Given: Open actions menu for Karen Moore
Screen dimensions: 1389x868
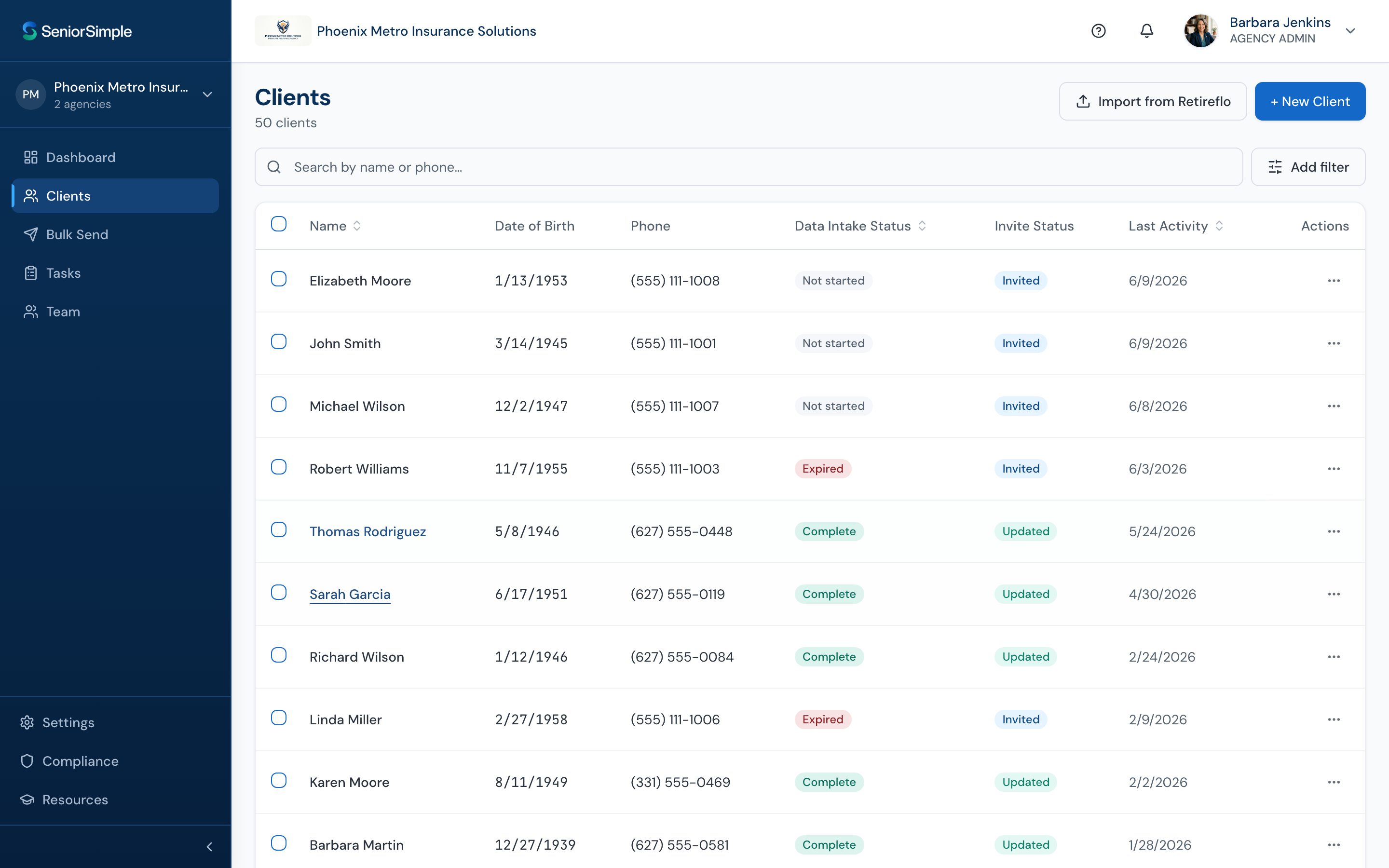Looking at the screenshot, I should [1334, 782].
